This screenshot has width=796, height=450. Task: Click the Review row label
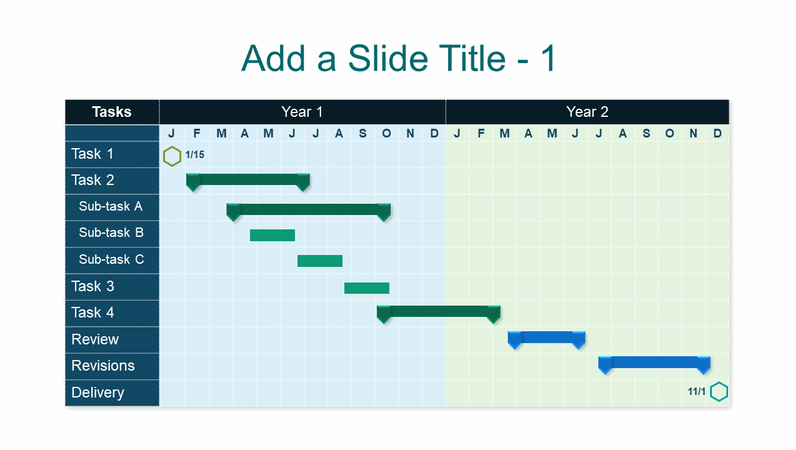[x=95, y=339]
